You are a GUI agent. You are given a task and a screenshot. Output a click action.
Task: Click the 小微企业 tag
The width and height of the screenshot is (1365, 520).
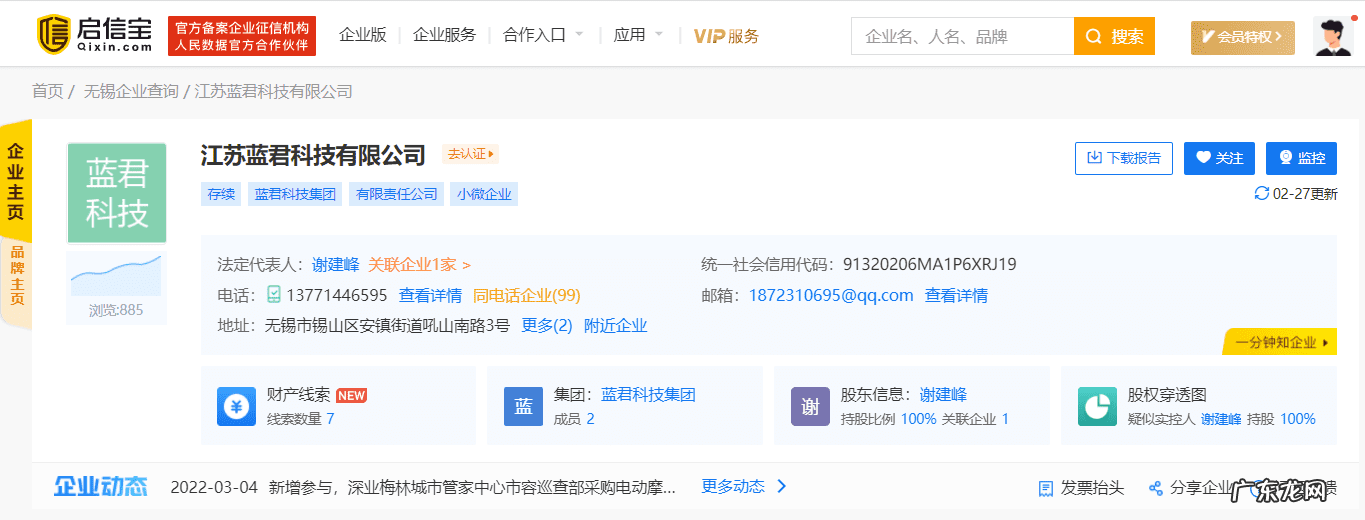click(x=485, y=194)
